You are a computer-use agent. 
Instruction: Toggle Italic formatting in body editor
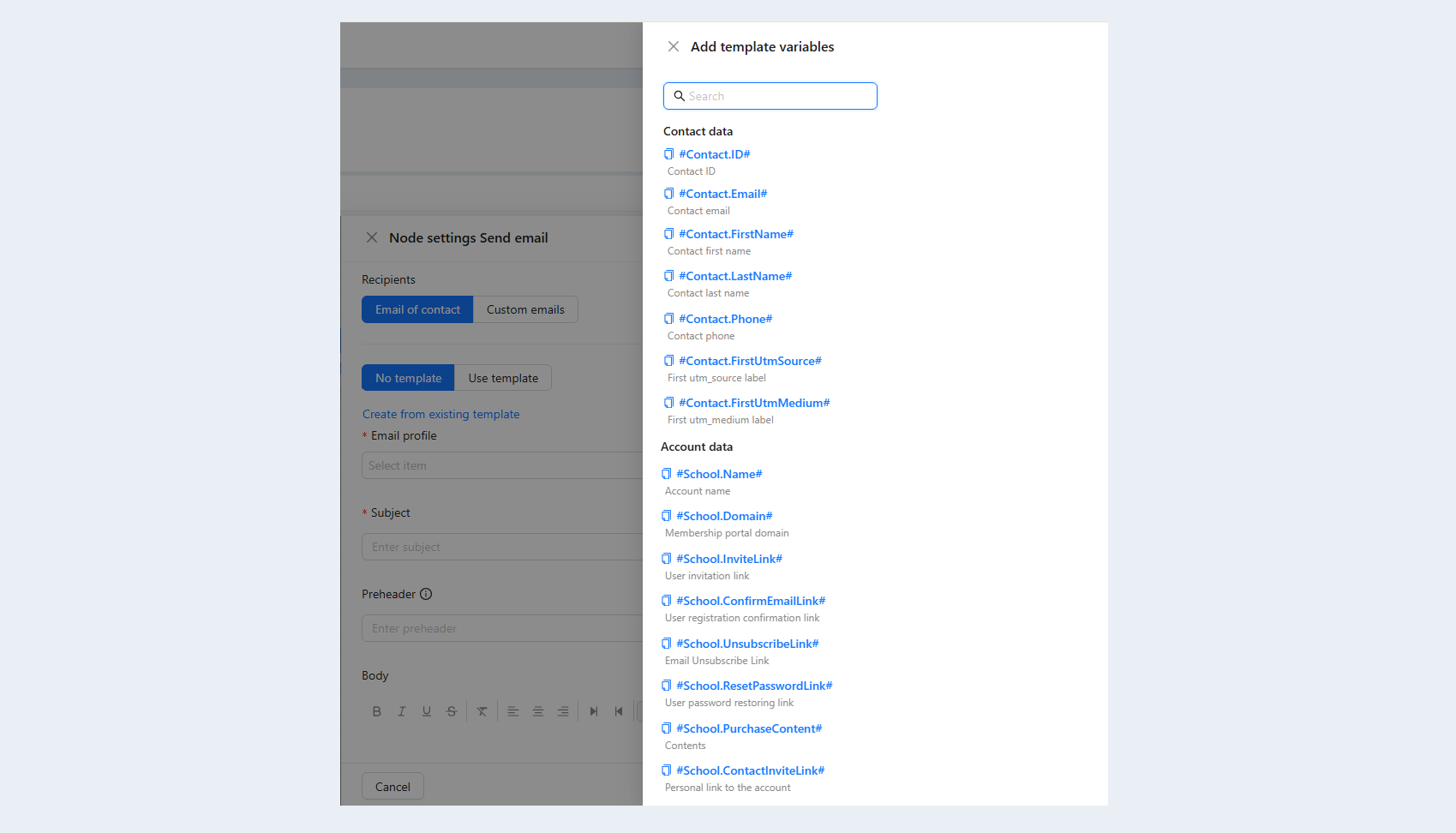[x=401, y=711]
